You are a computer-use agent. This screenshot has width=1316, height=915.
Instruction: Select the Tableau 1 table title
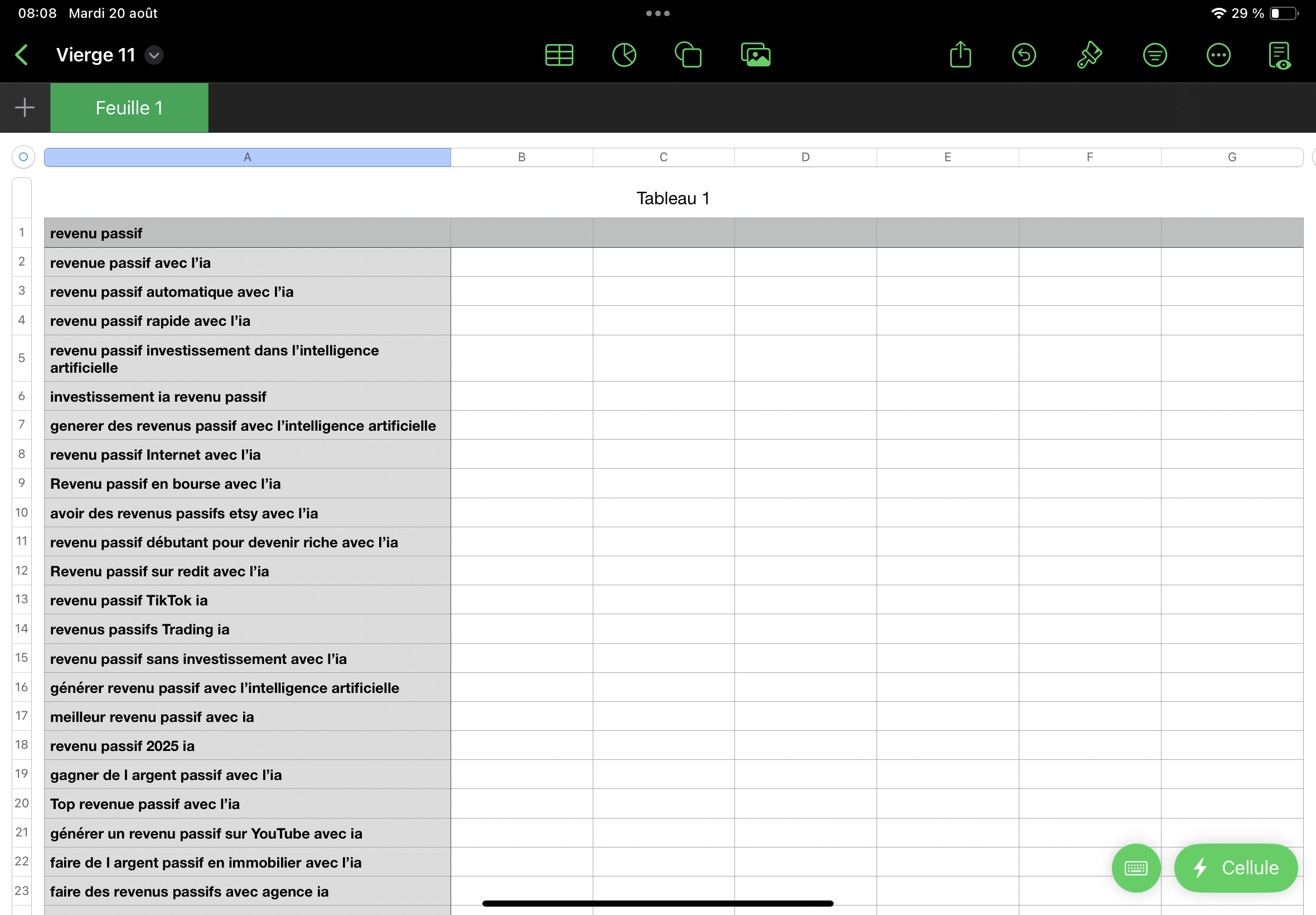(673, 199)
